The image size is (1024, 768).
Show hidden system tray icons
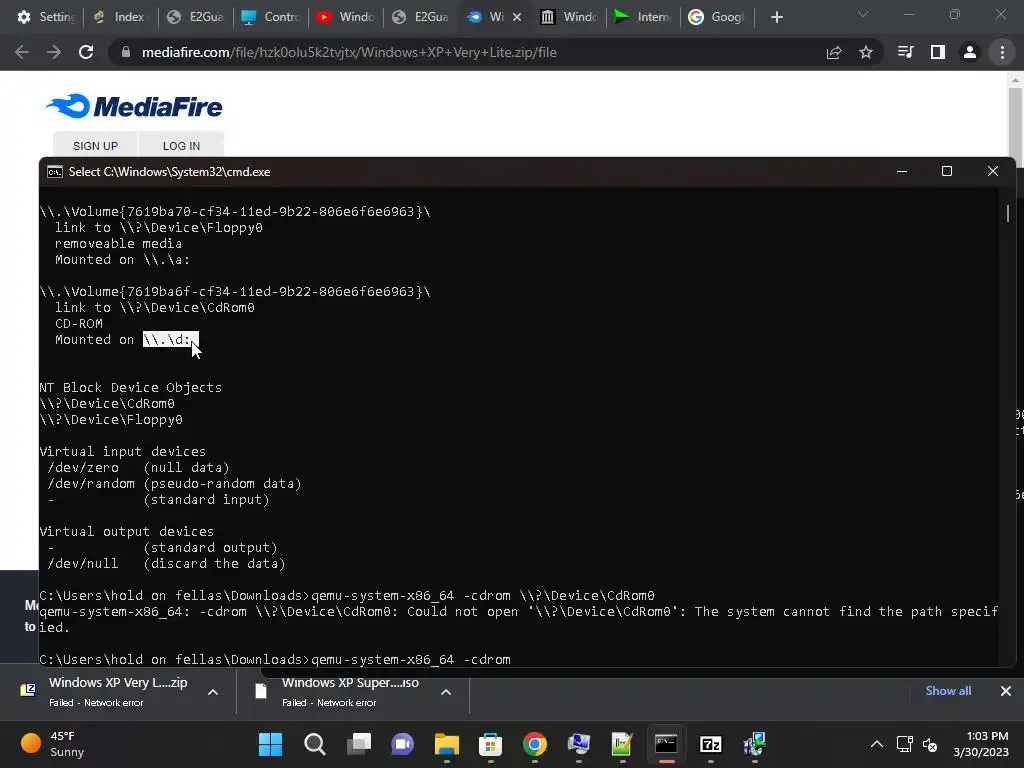pos(876,744)
